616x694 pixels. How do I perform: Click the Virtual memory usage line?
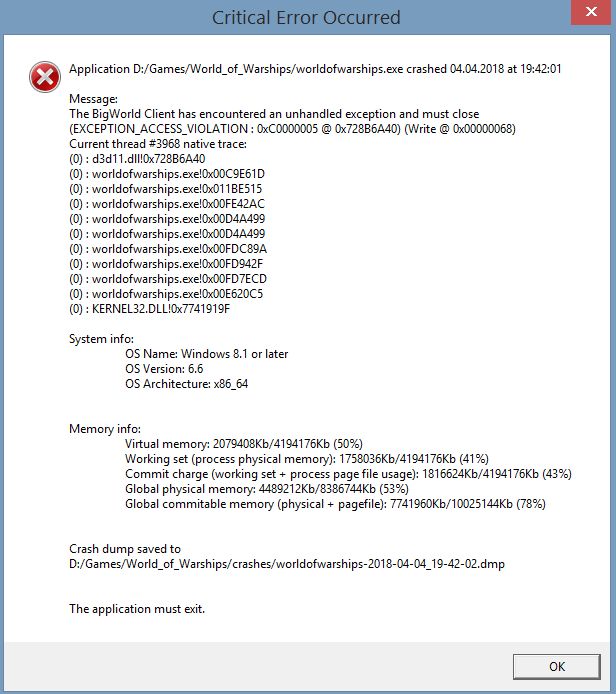(x=244, y=444)
